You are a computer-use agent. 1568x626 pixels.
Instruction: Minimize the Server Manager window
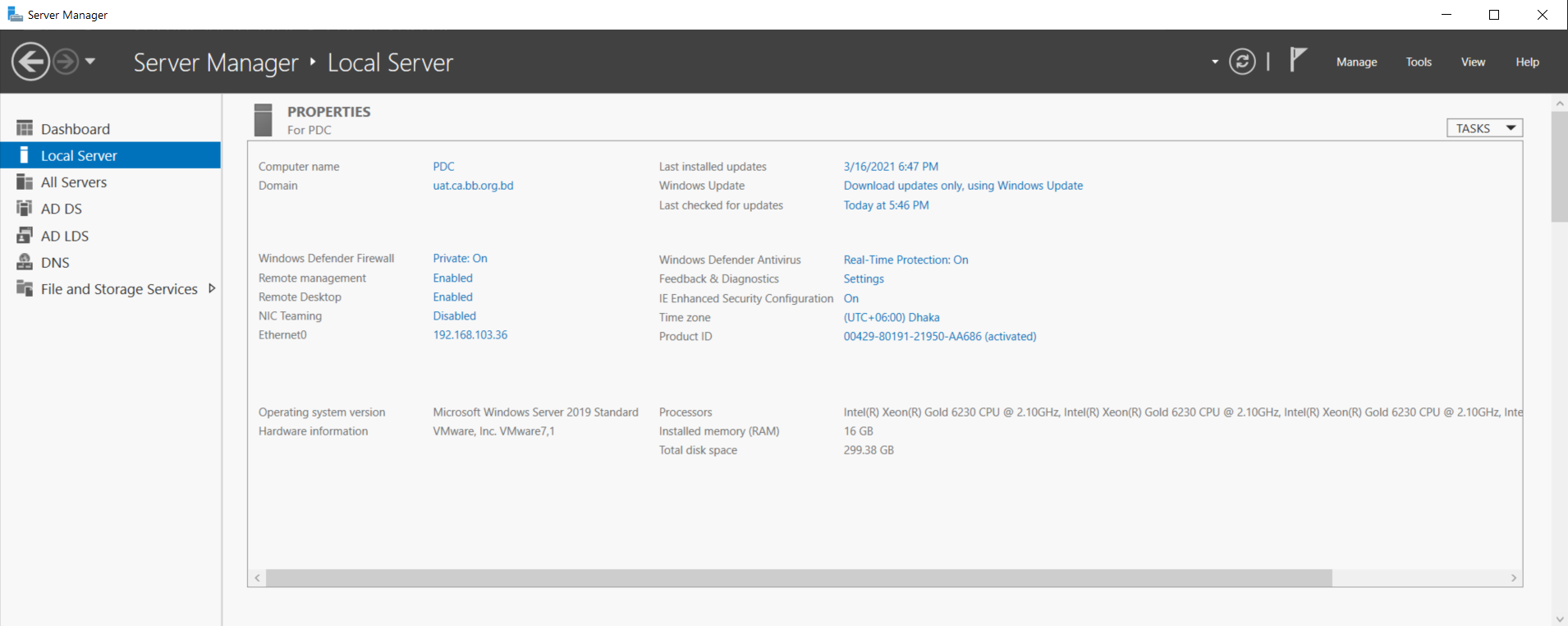coord(1447,15)
